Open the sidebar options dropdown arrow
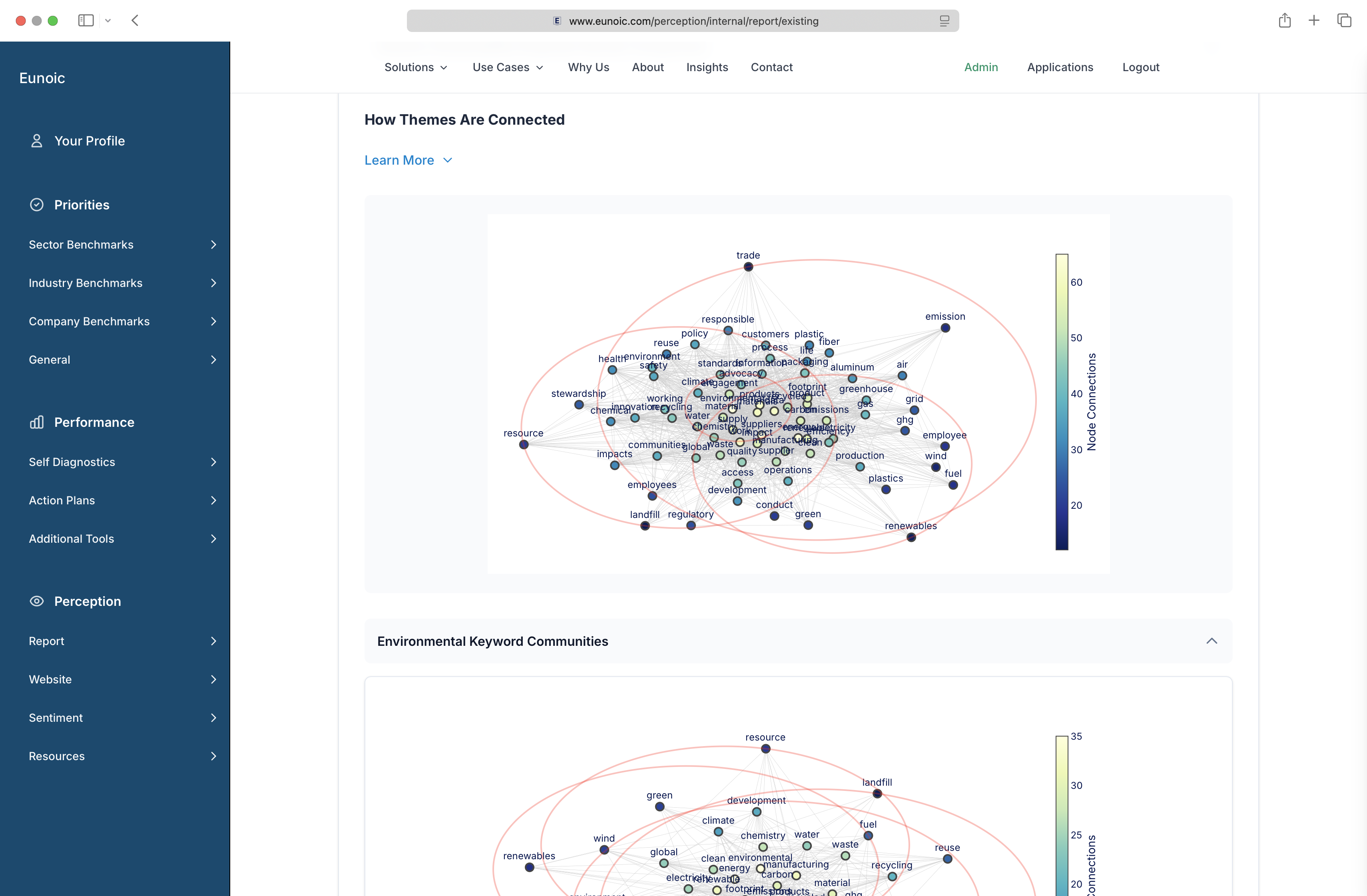 tap(108, 21)
